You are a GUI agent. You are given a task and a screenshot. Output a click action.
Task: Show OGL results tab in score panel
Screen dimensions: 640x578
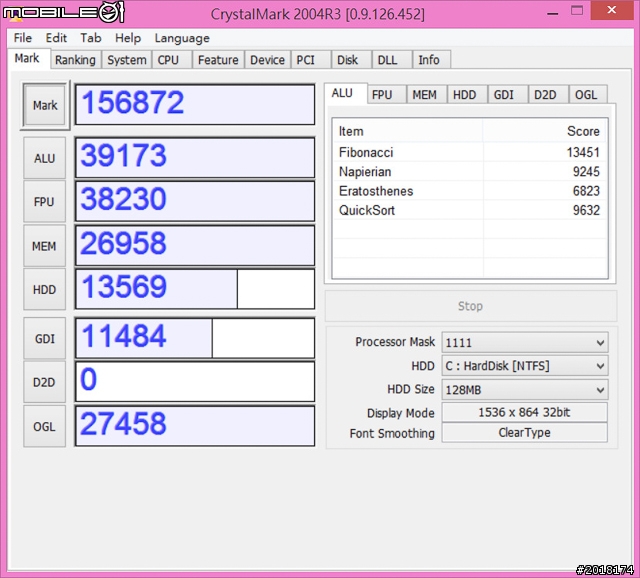(588, 94)
